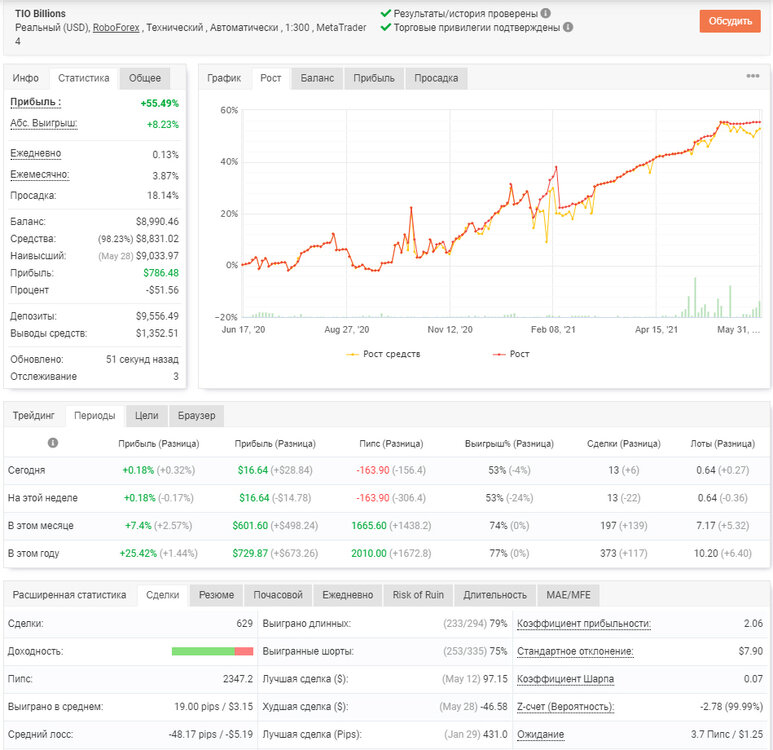
Task: Click the В этом месяце row label
Action: tap(40, 526)
